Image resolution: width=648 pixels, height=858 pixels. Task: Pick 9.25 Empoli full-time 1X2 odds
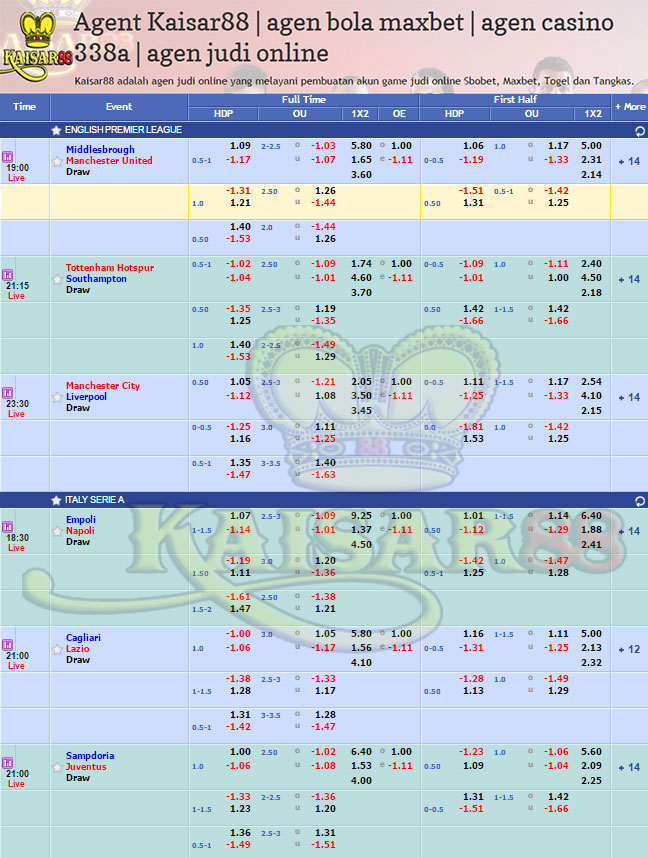click(361, 515)
